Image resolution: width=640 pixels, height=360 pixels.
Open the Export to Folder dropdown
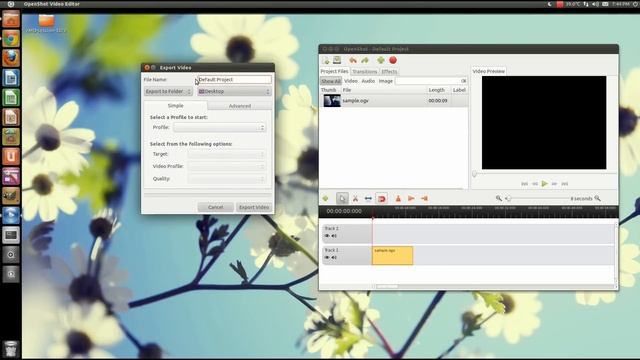tap(168, 91)
